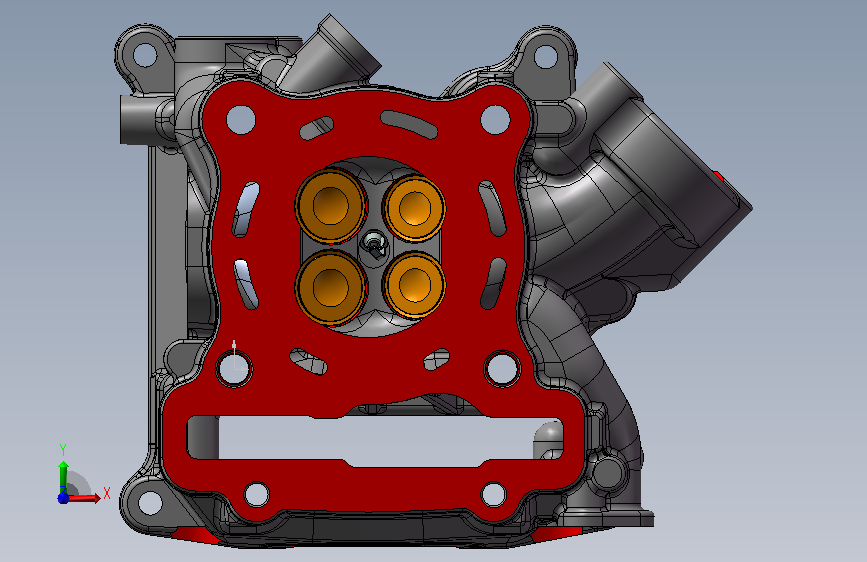This screenshot has height=562, width=867.
Task: Click the blue Z axis ball of triad
Action: 63,498
